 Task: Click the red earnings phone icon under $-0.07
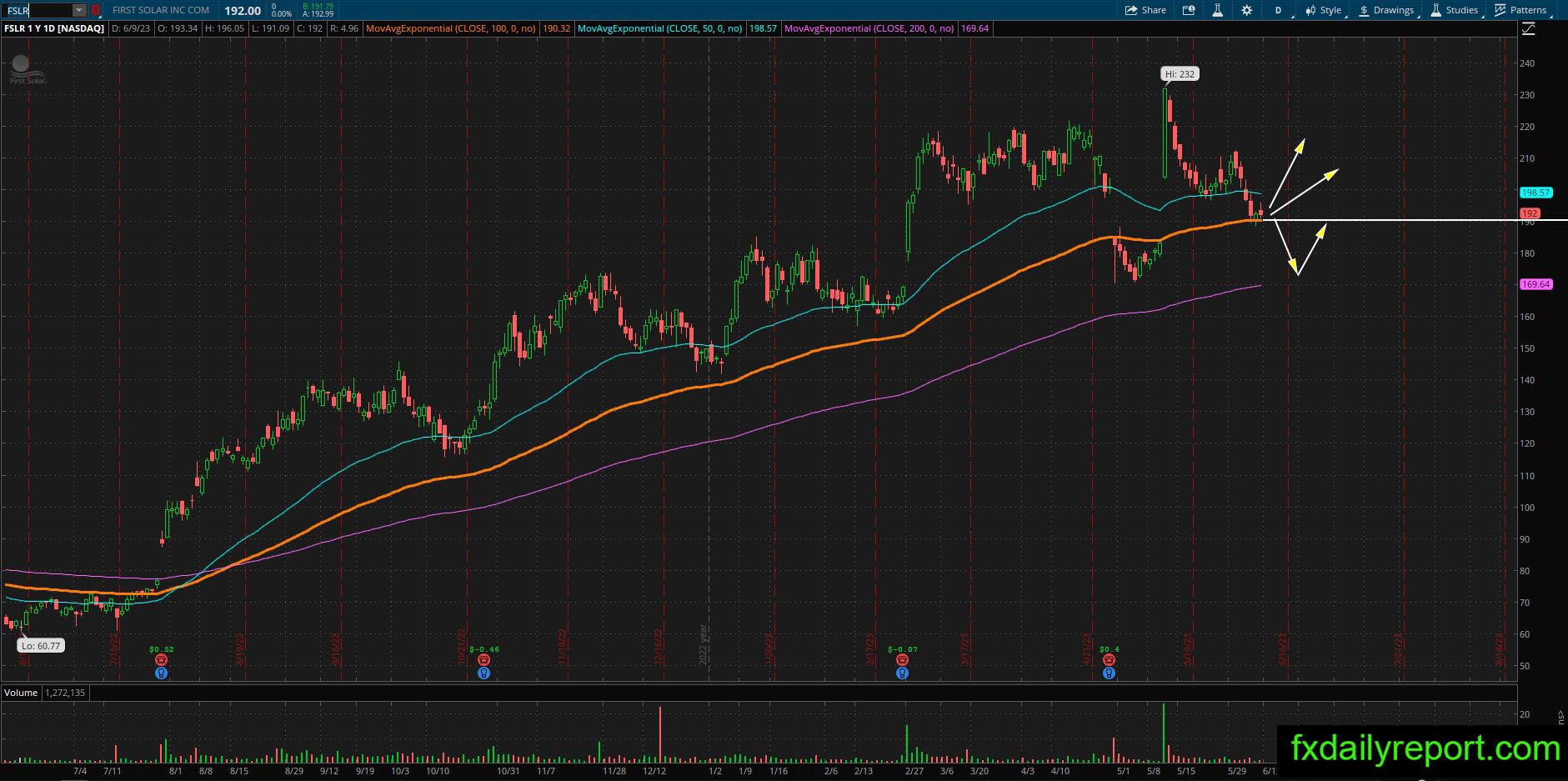click(x=902, y=660)
